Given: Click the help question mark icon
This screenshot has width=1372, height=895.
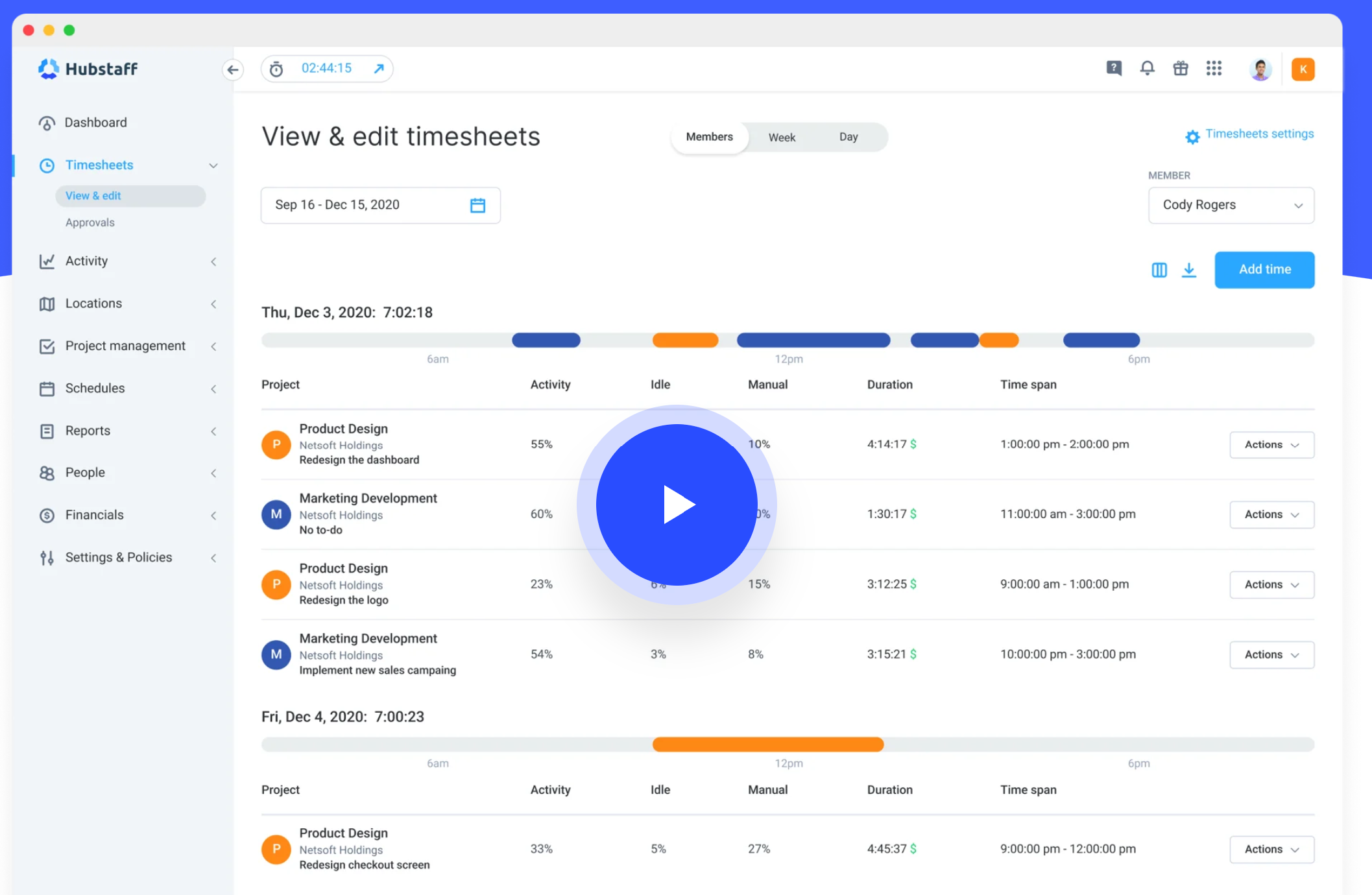Looking at the screenshot, I should click(x=1113, y=68).
